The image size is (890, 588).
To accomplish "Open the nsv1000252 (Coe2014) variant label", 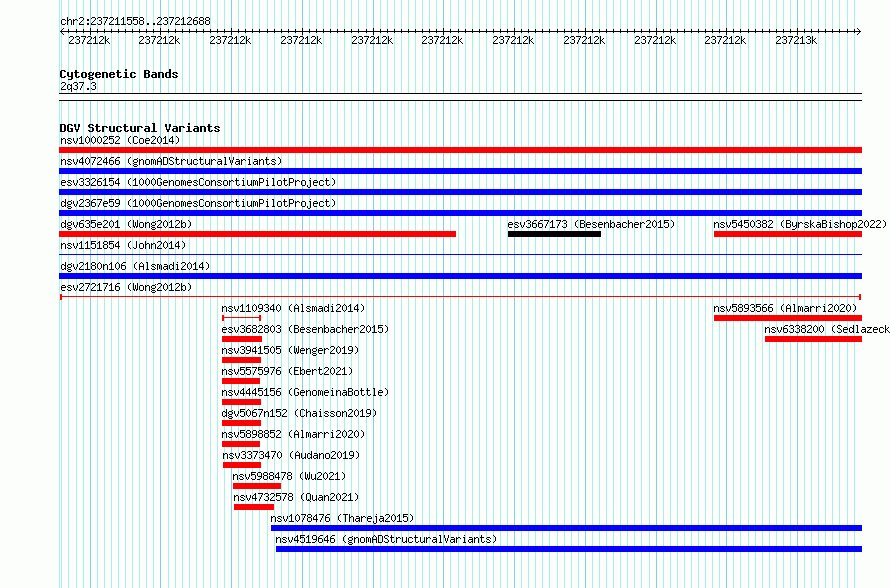I will (x=120, y=140).
